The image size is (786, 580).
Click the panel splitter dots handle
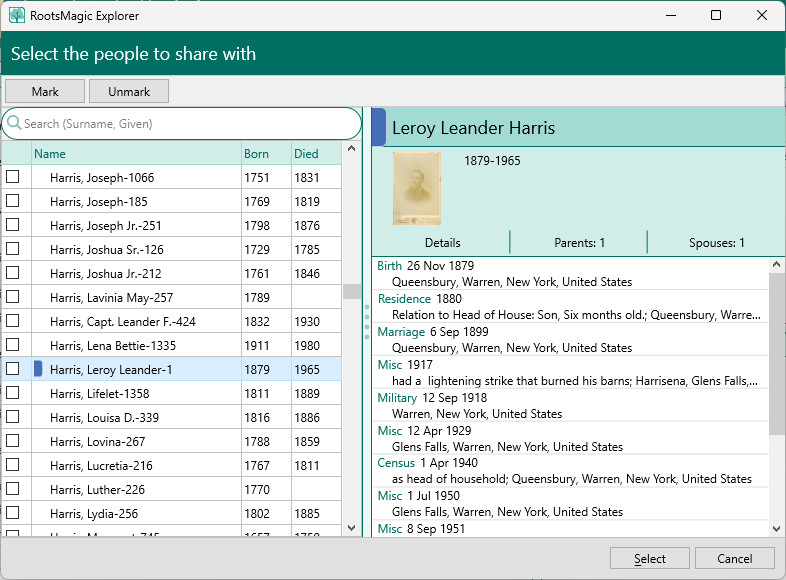click(367, 323)
